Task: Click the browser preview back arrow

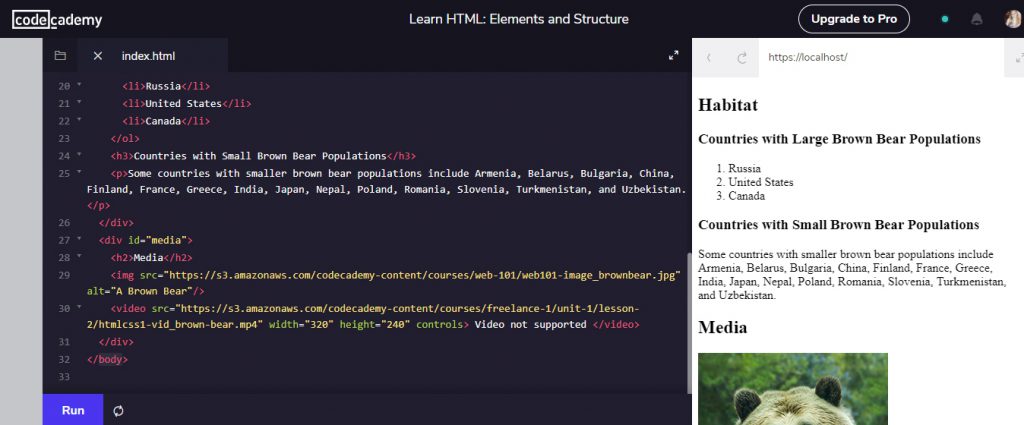Action: point(709,58)
